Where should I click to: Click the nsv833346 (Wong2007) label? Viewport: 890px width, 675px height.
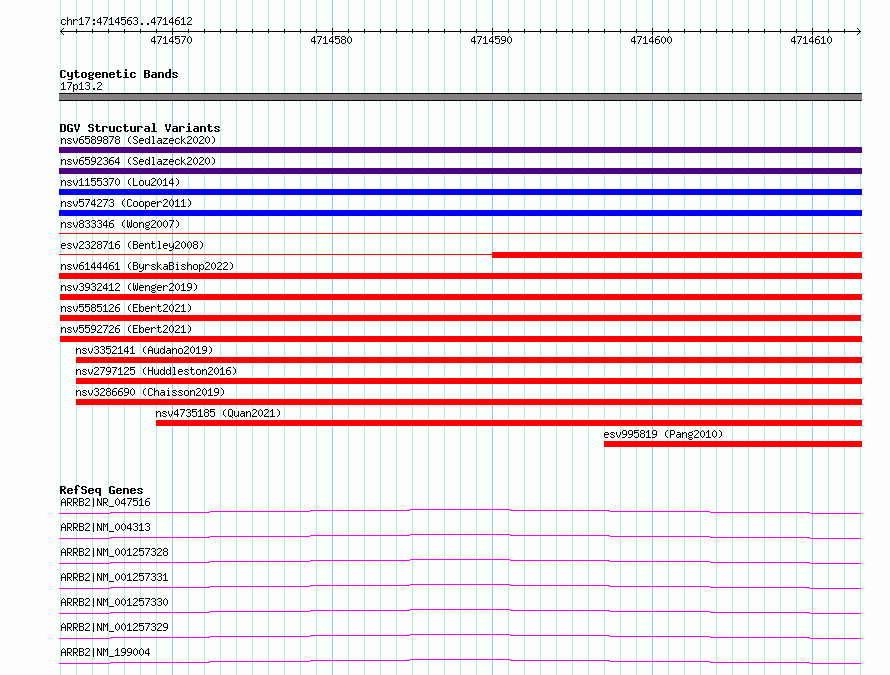point(120,224)
